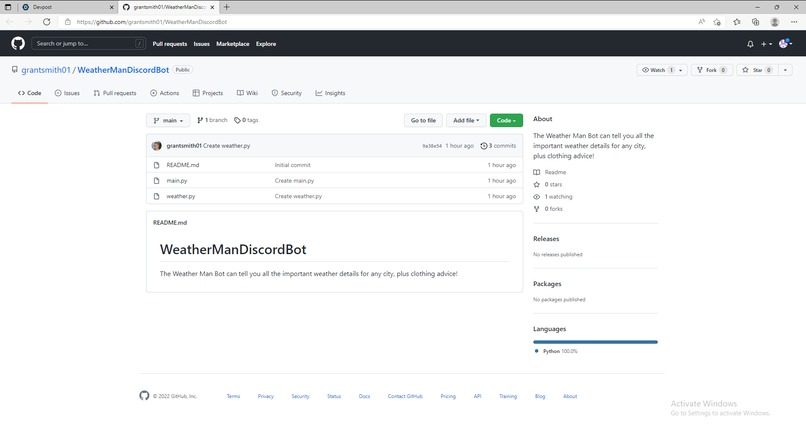The image size is (806, 438).
Task: Open the grantsmith01 owner link
Action: click(x=46, y=70)
